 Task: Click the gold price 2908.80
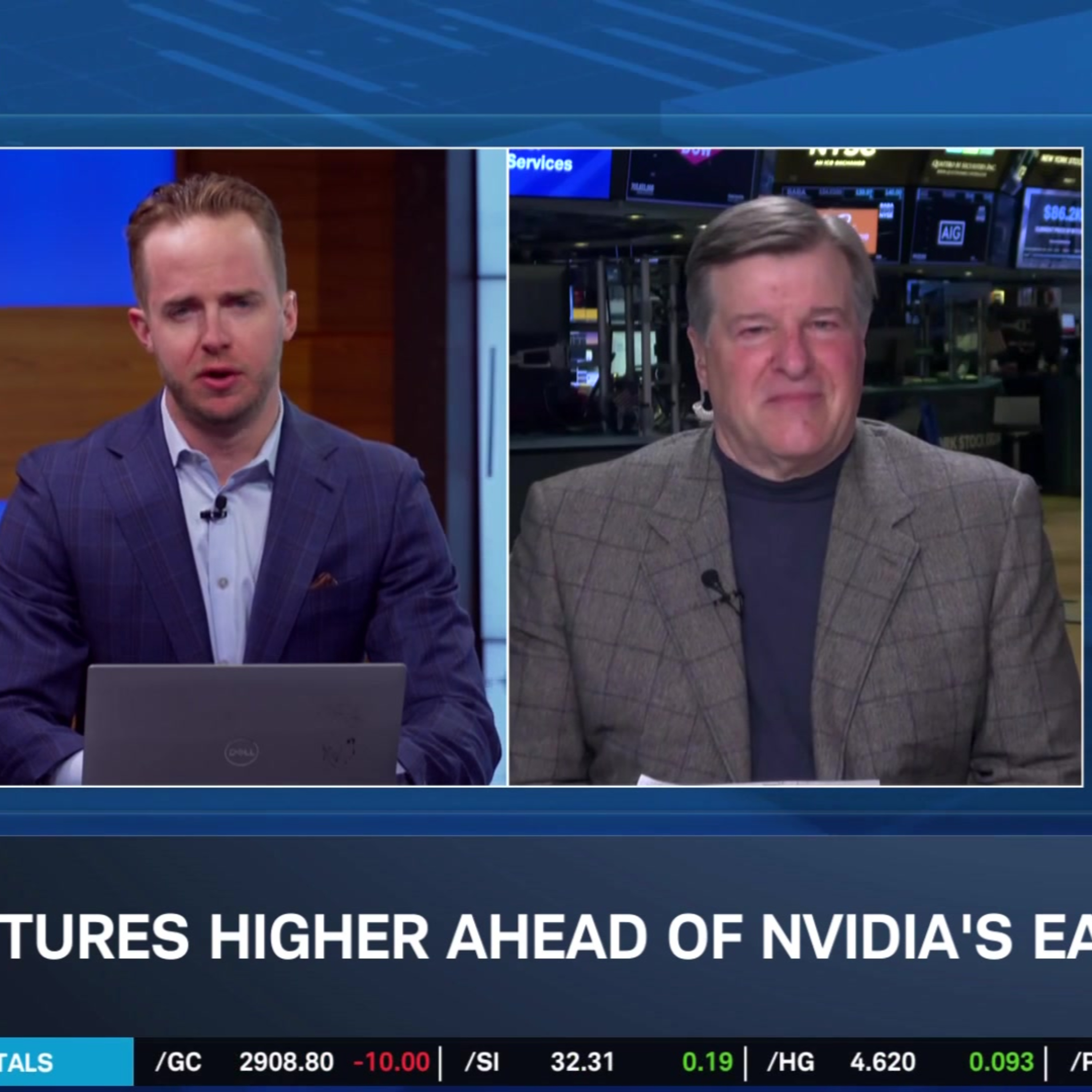(286, 1062)
